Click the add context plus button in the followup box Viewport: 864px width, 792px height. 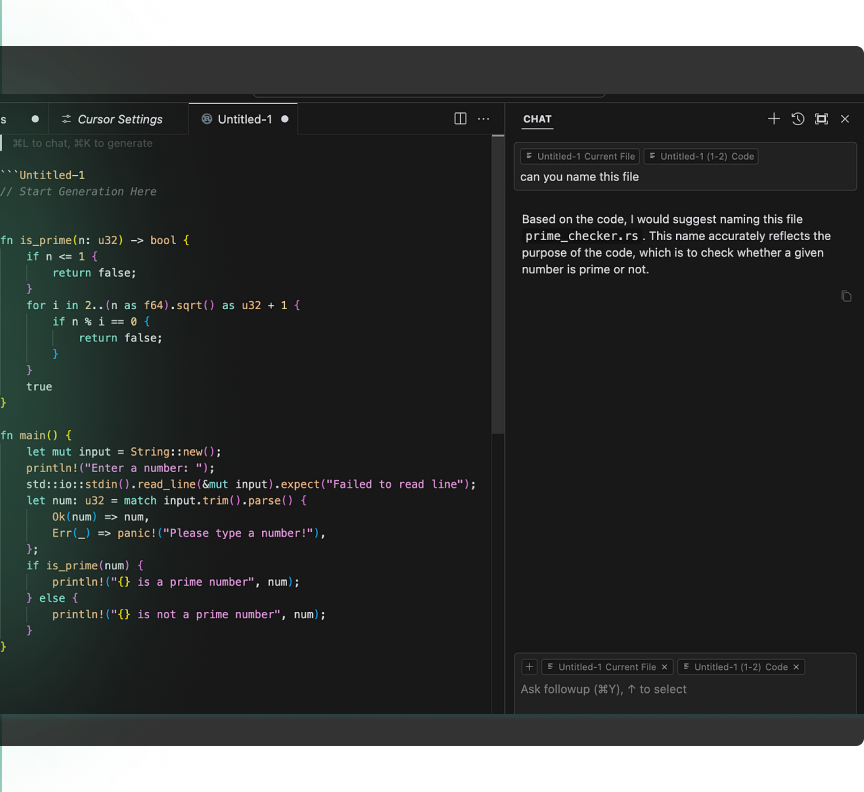click(529, 667)
